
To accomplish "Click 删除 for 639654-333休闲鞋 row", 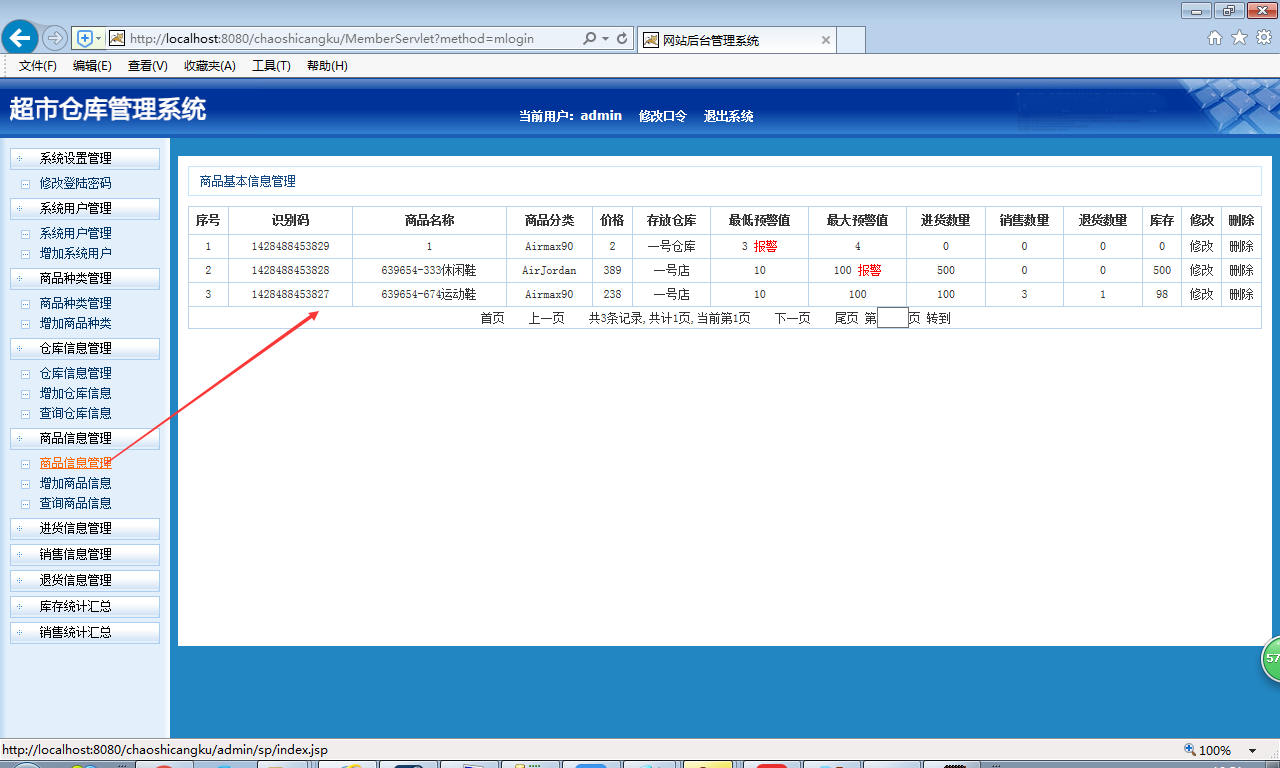I will (1241, 270).
